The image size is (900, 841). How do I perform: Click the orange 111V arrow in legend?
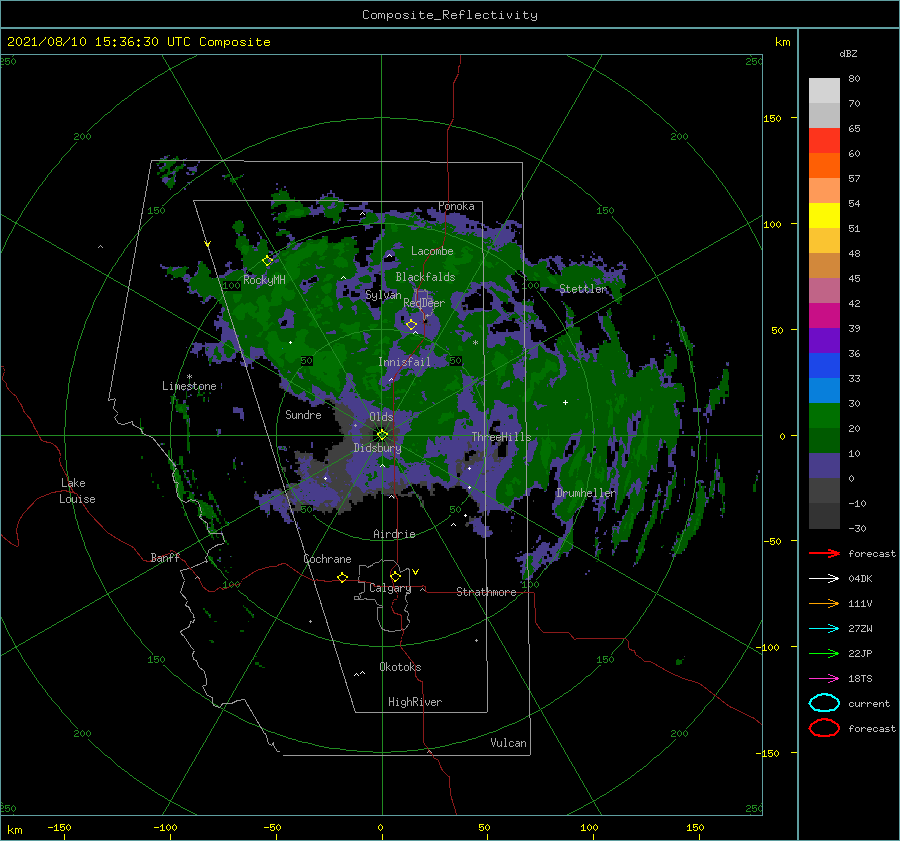[824, 603]
